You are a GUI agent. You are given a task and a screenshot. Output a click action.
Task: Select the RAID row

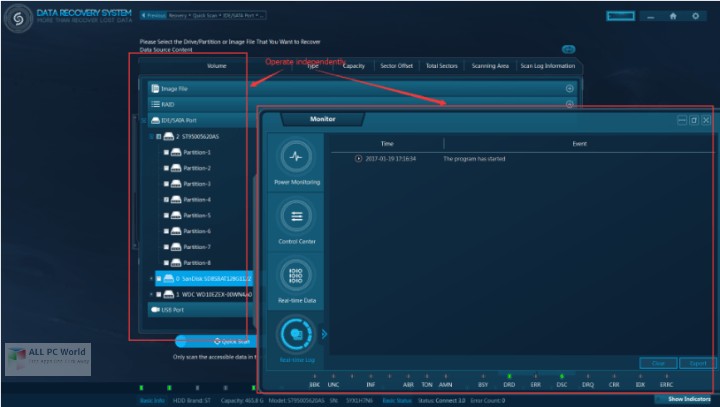(x=363, y=104)
